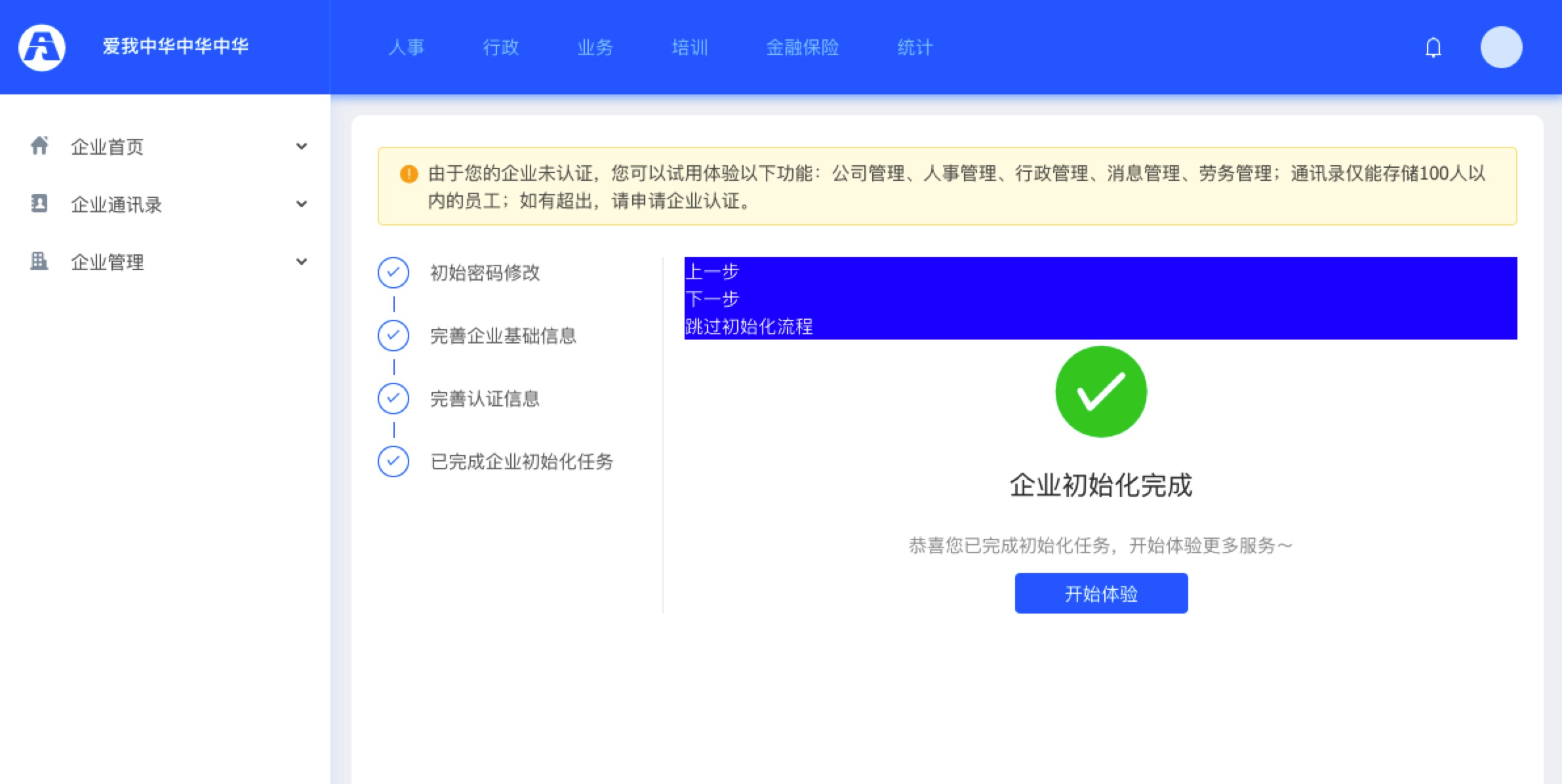This screenshot has width=1562, height=784.
Task: Click the large green success checkmark
Action: [x=1101, y=391]
